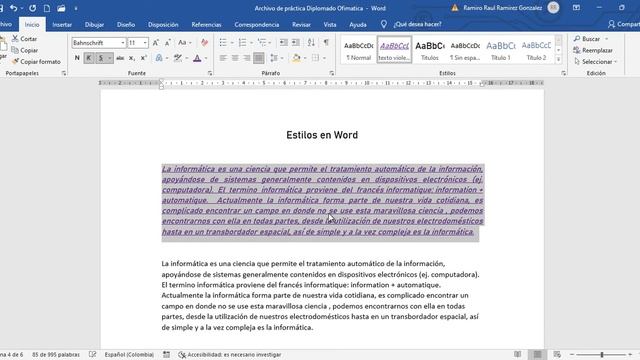The width and height of the screenshot is (640, 360).
Task: Click the macro recording icon in status bar
Action: [x=167, y=354]
